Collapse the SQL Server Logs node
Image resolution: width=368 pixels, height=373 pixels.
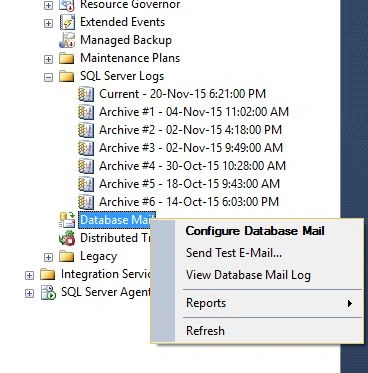tap(48, 77)
